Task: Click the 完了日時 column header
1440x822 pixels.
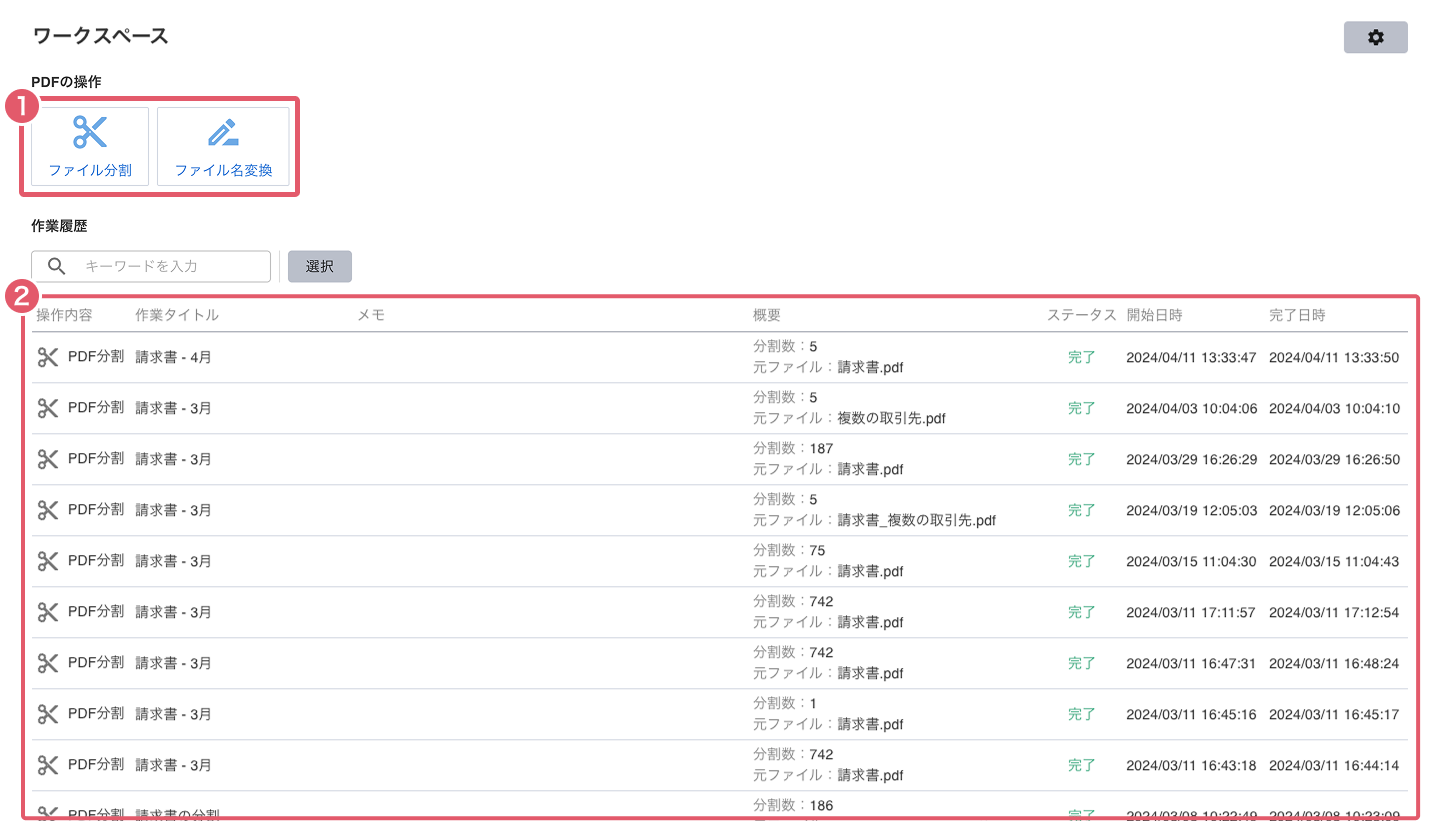Action: point(1297,315)
